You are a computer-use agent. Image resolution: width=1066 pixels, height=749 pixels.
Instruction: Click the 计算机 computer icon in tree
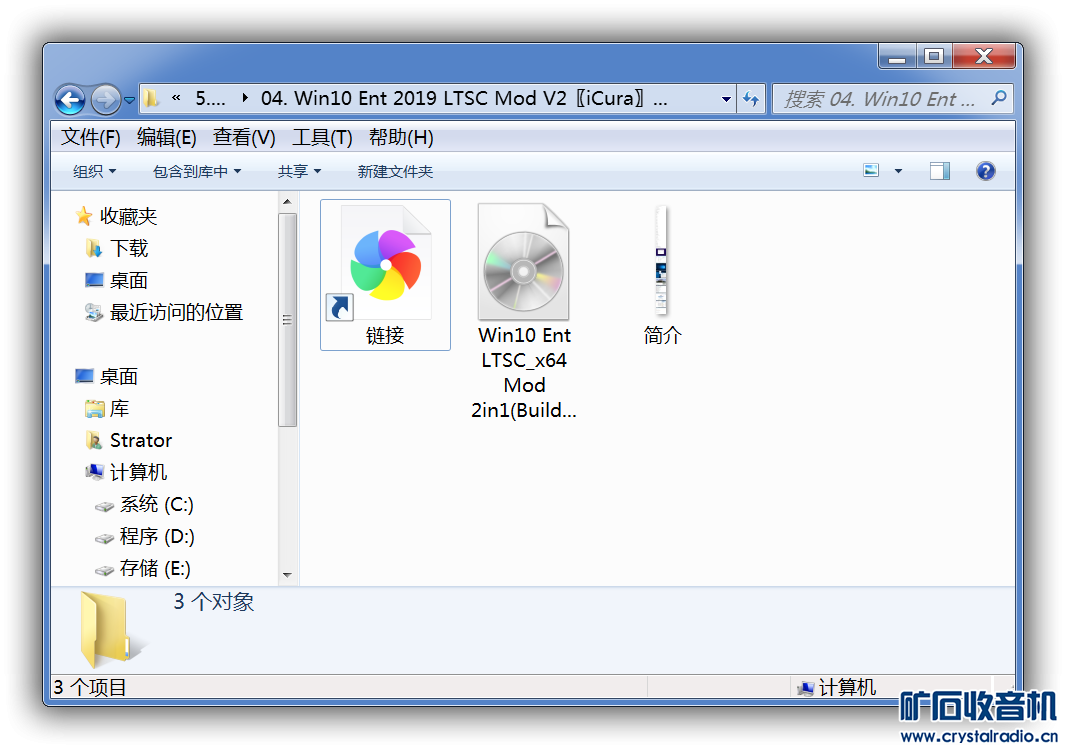coord(94,471)
